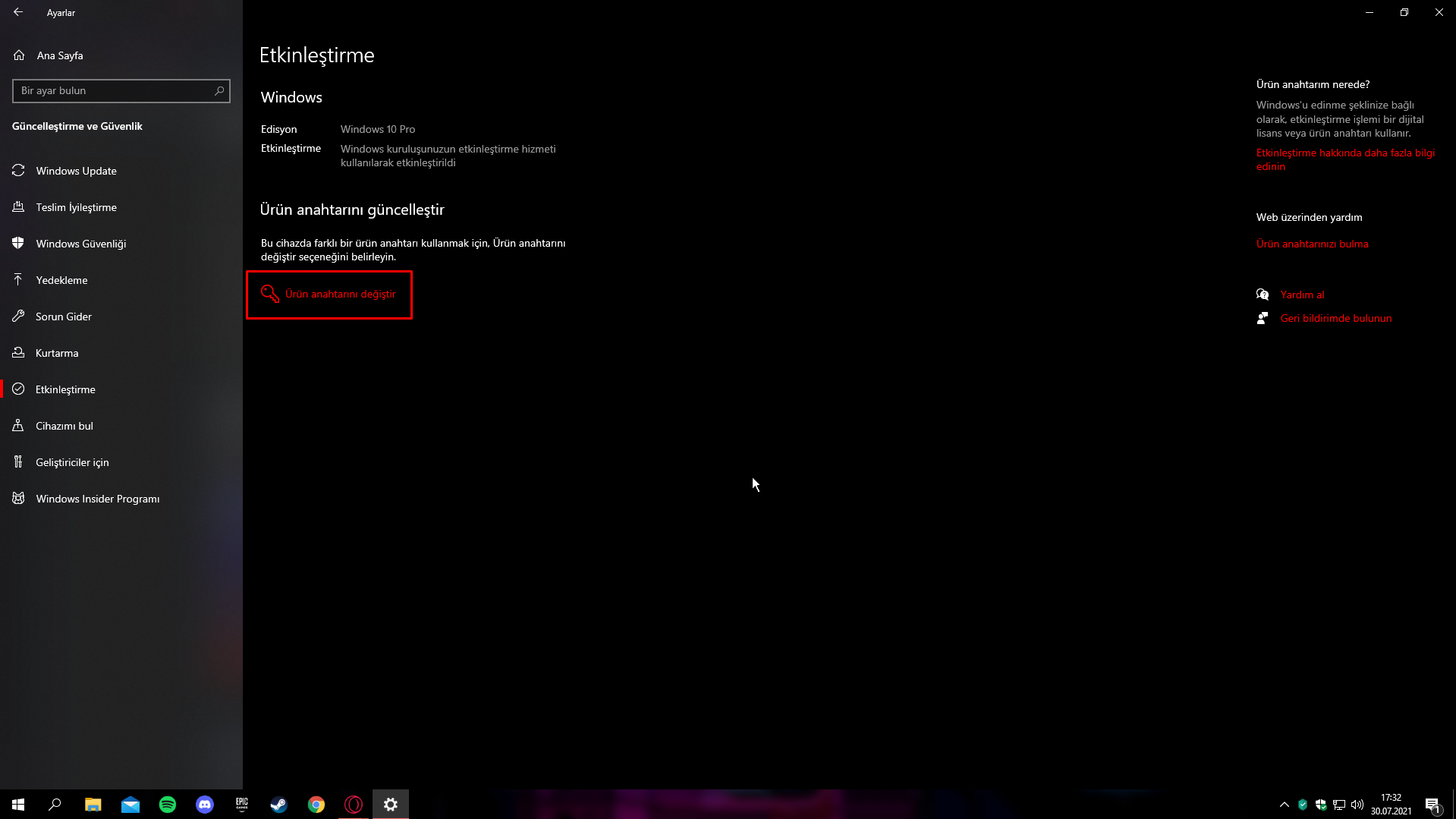Open Spotify from the taskbar
This screenshot has width=1456, height=819.
pos(167,805)
